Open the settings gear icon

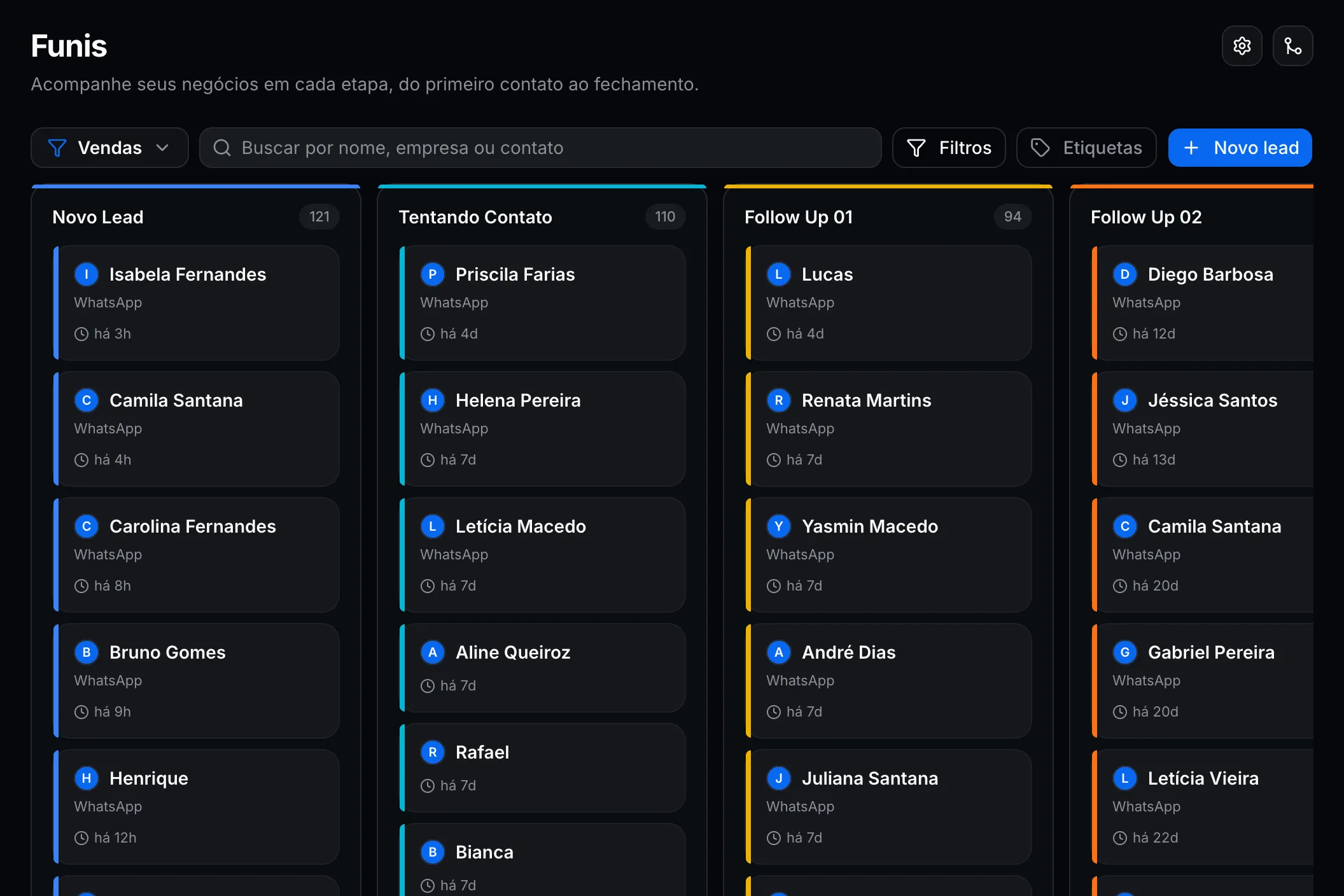(x=1242, y=46)
